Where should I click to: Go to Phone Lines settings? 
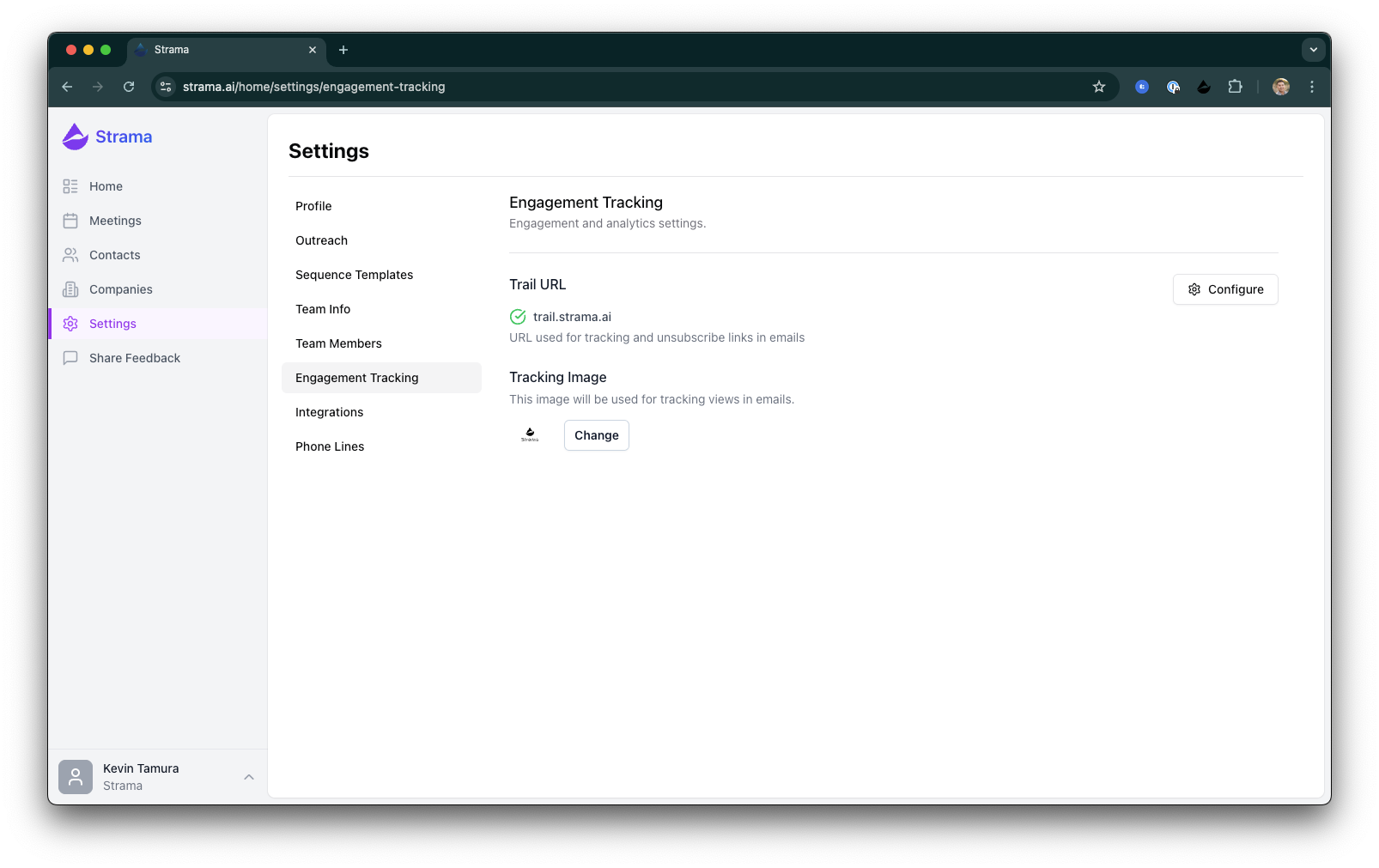coord(381,446)
